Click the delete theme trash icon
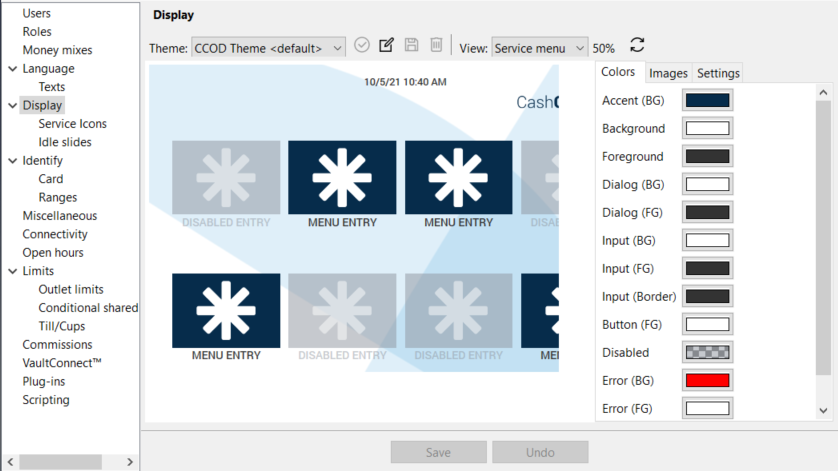Image resolution: width=838 pixels, height=471 pixels. 436,45
